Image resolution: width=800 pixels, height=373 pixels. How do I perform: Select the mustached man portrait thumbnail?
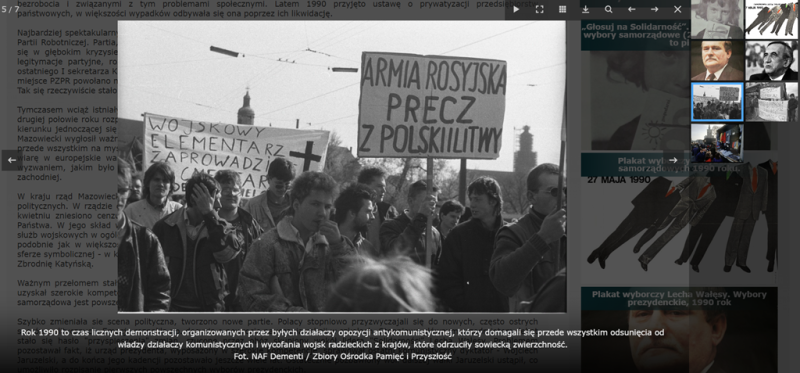[x=717, y=61]
